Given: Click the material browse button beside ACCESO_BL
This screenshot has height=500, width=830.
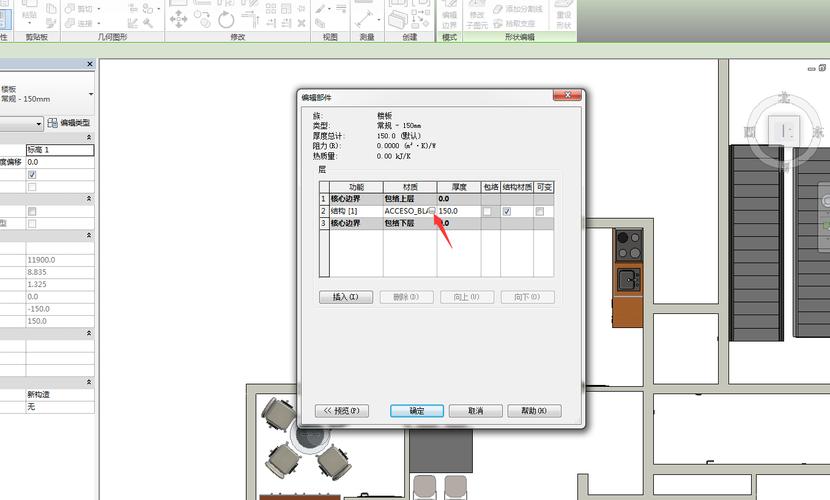Looking at the screenshot, I should click(431, 212).
